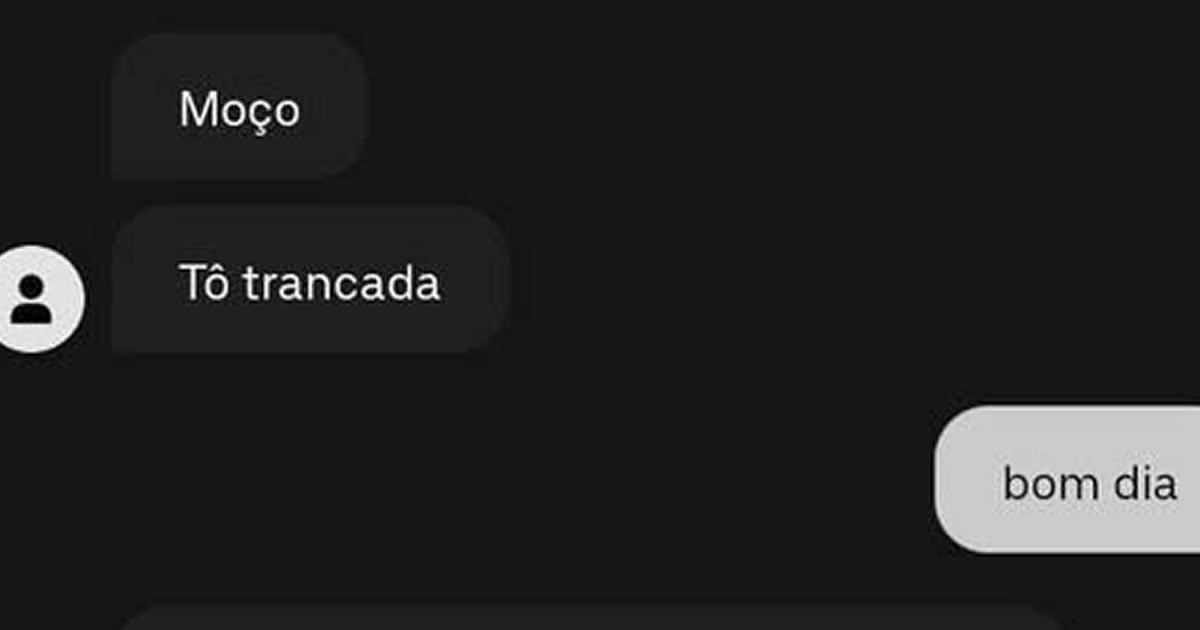Click the text "Tô trancada"
1200x630 pixels.
click(x=309, y=284)
